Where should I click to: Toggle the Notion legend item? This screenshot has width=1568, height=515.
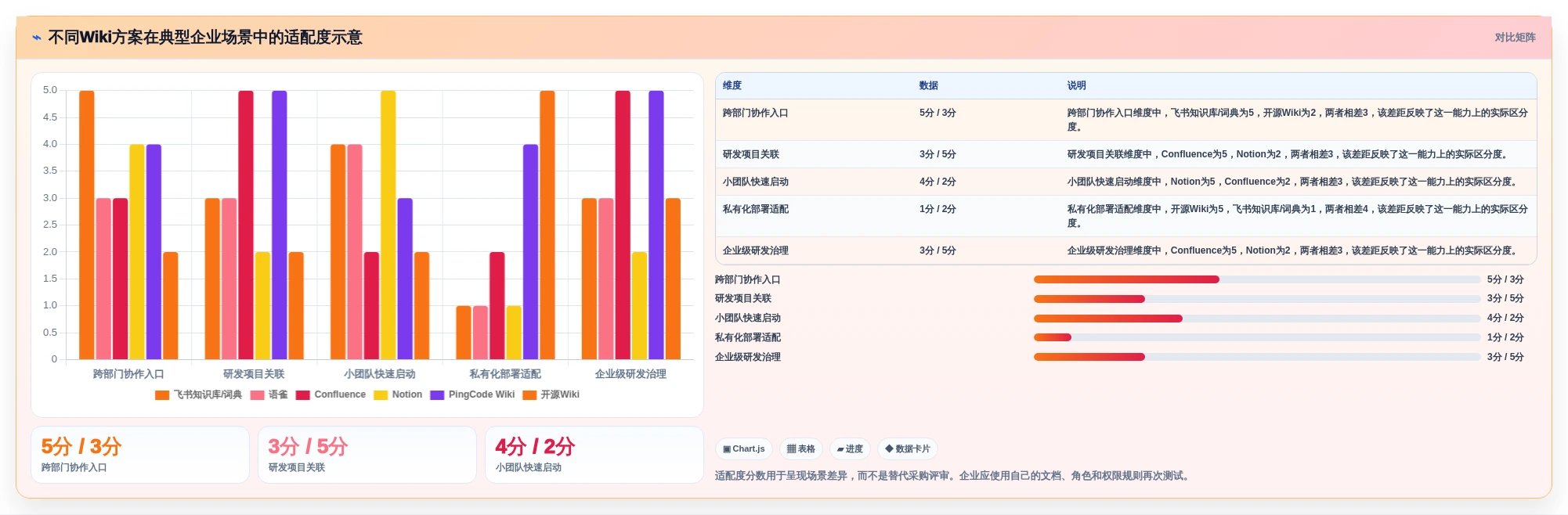(x=398, y=394)
